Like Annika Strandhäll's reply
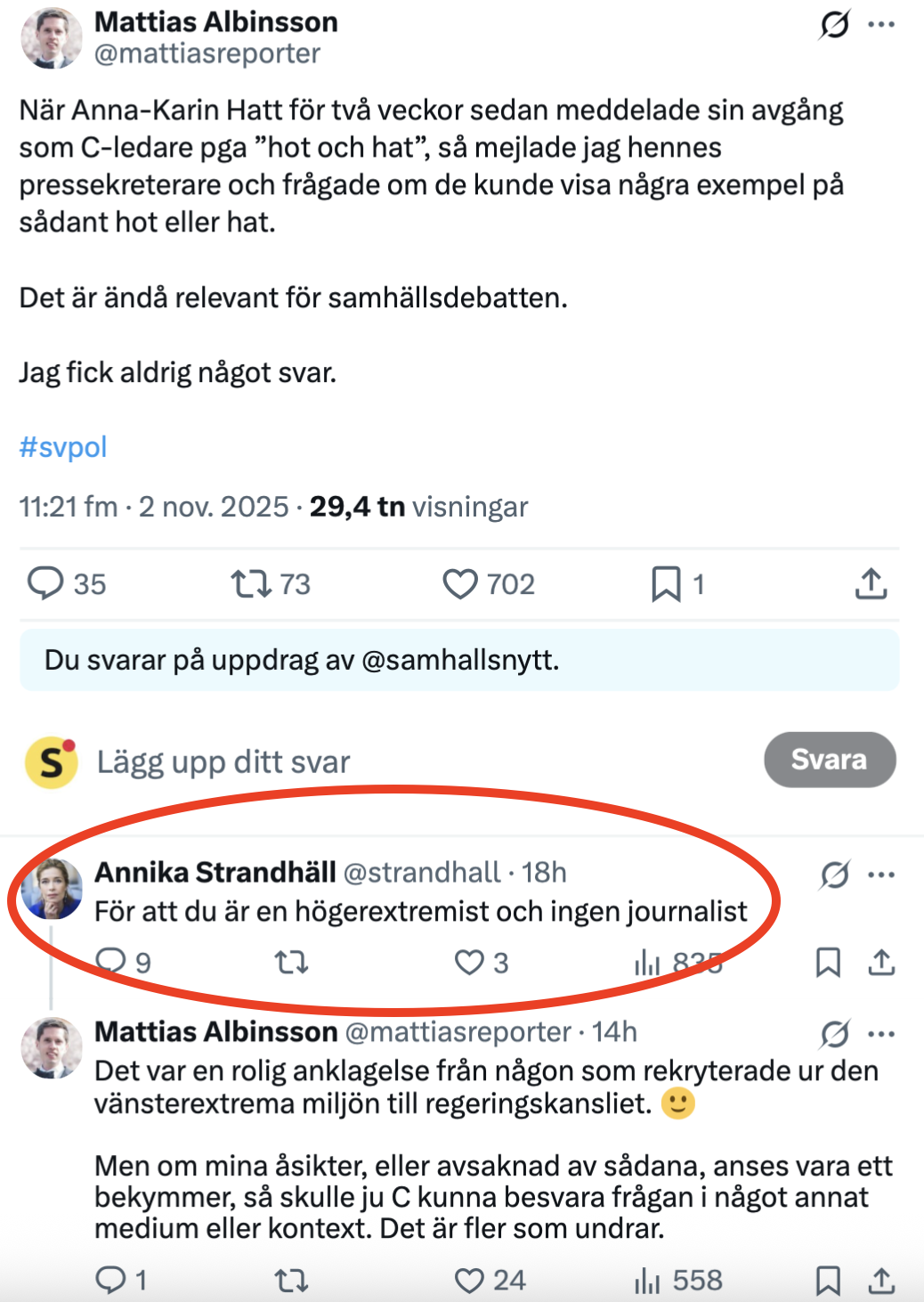924x1302 pixels. point(469,963)
